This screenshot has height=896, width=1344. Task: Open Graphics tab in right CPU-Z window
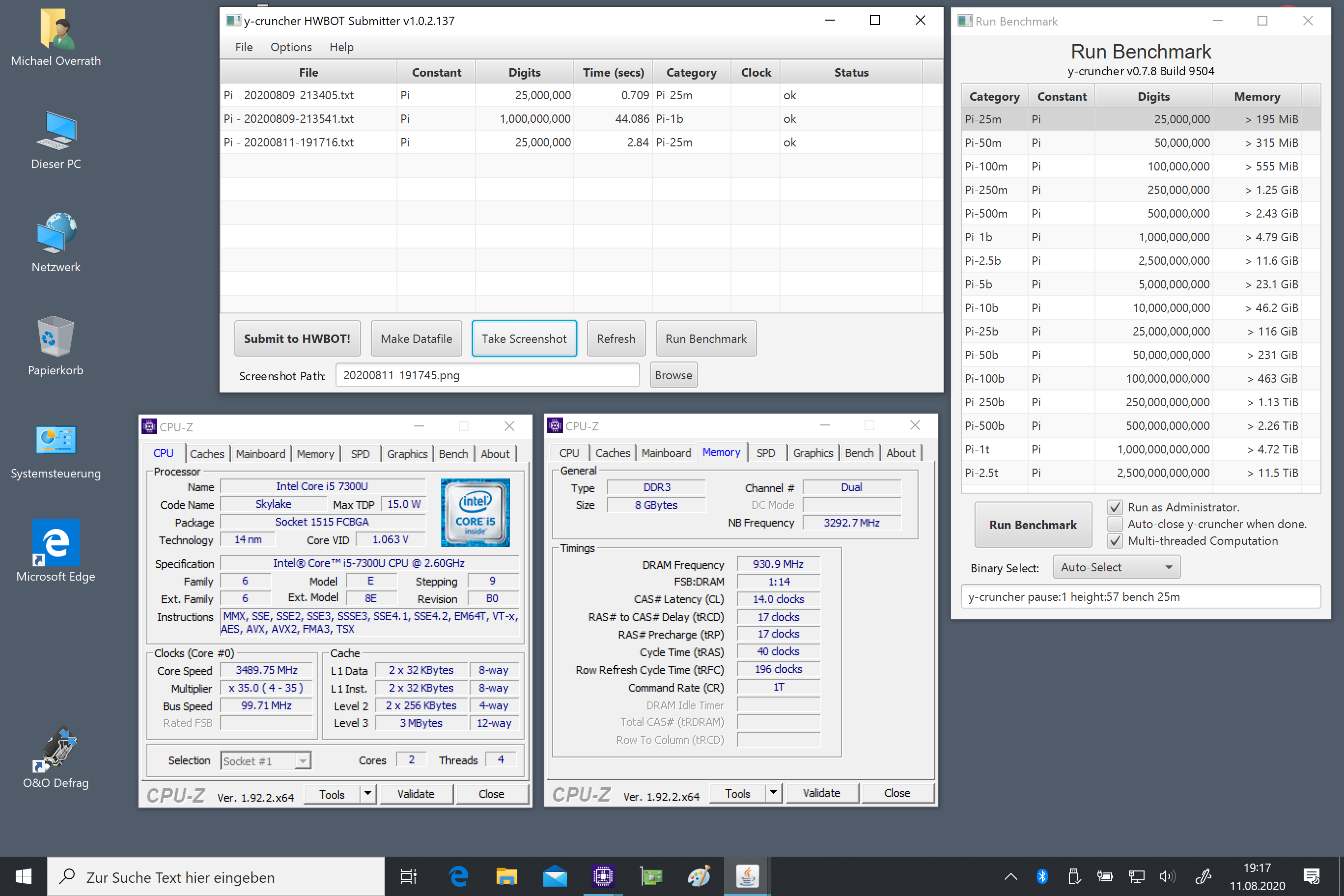point(812,452)
